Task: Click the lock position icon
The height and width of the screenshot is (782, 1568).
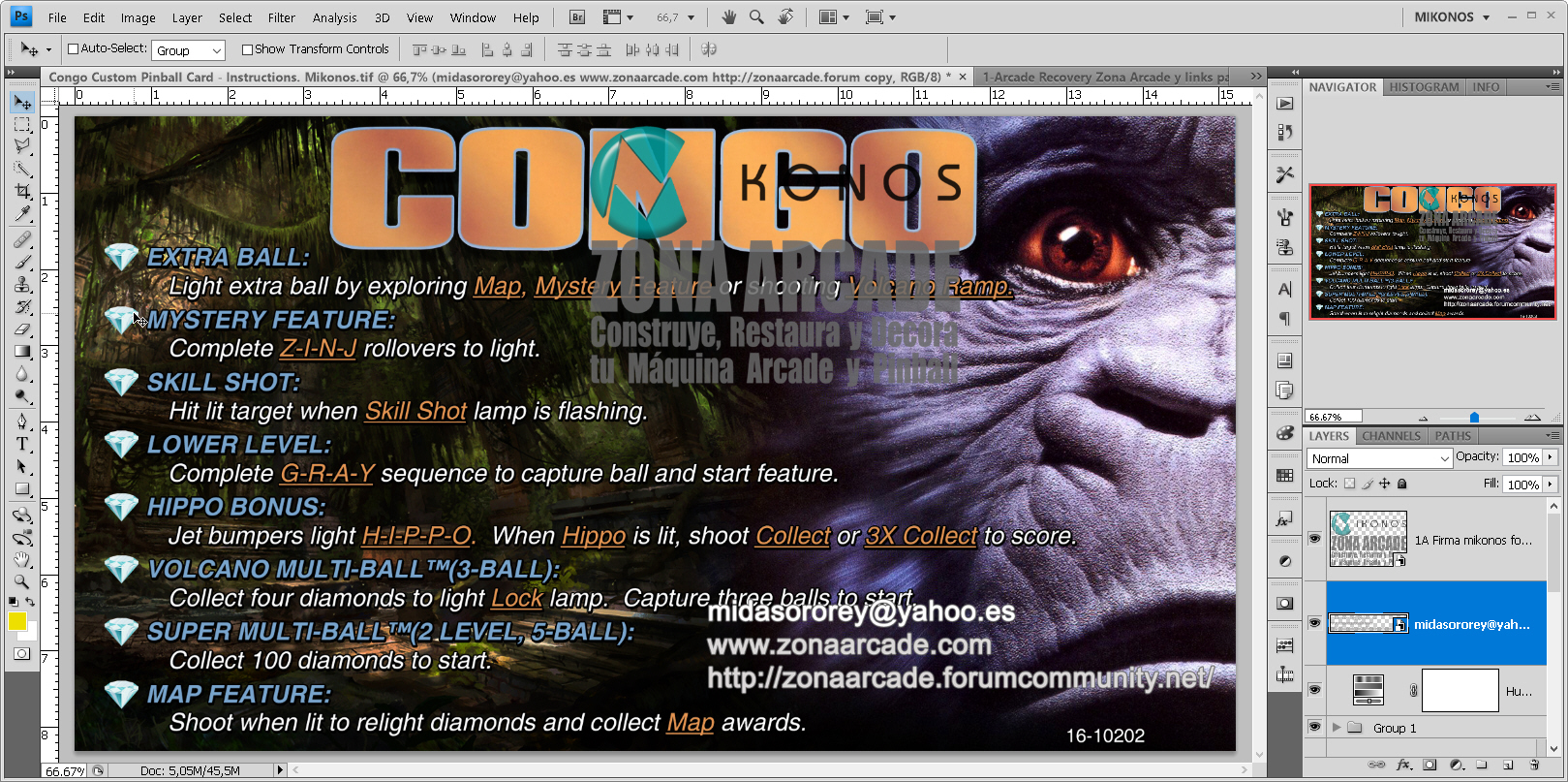Action: coord(1384,484)
